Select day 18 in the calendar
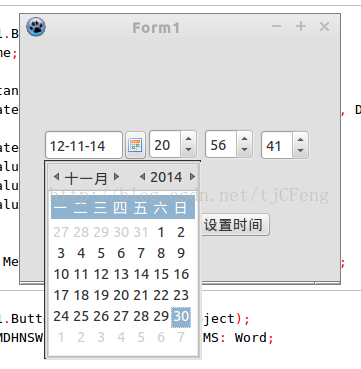 click(81, 295)
